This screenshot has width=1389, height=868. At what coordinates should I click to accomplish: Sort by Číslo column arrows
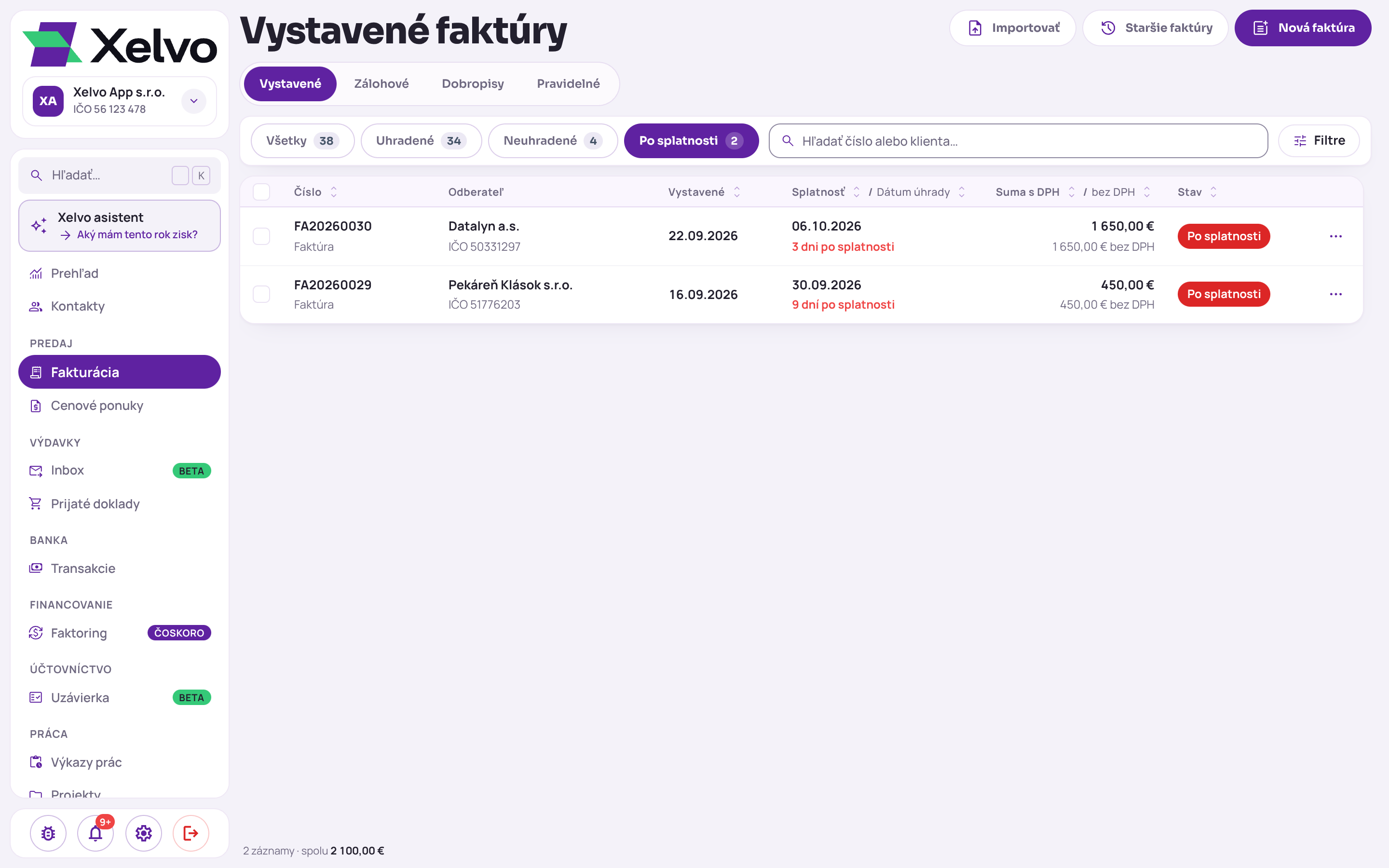click(333, 192)
